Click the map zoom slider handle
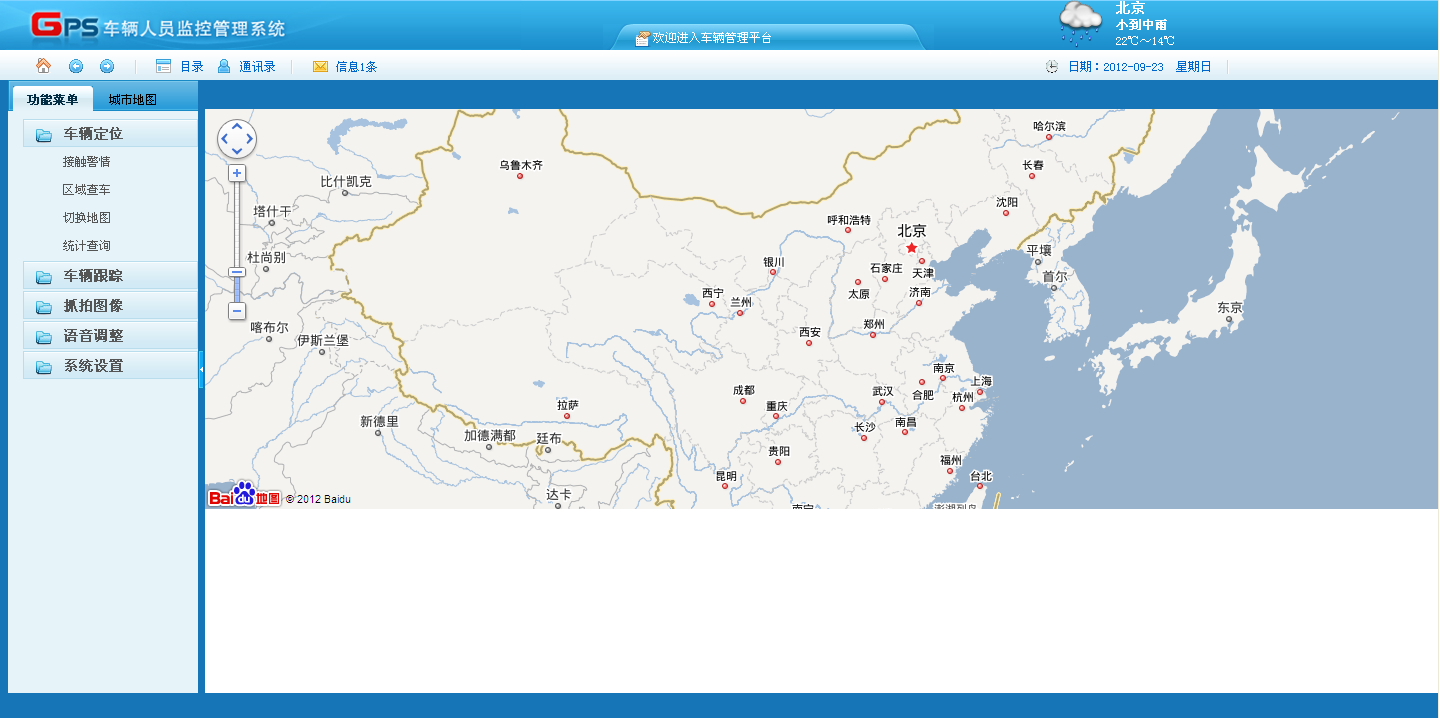Viewport: 1440px width, 718px height. (x=237, y=272)
